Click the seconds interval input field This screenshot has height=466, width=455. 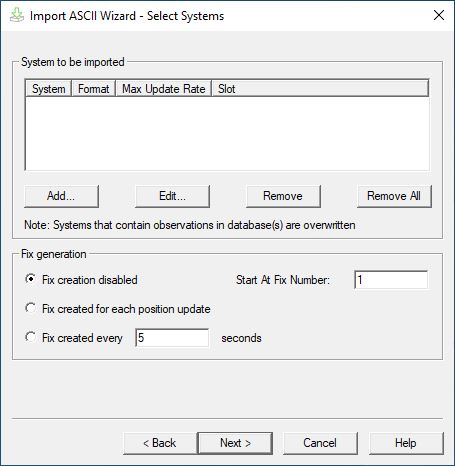(172, 338)
